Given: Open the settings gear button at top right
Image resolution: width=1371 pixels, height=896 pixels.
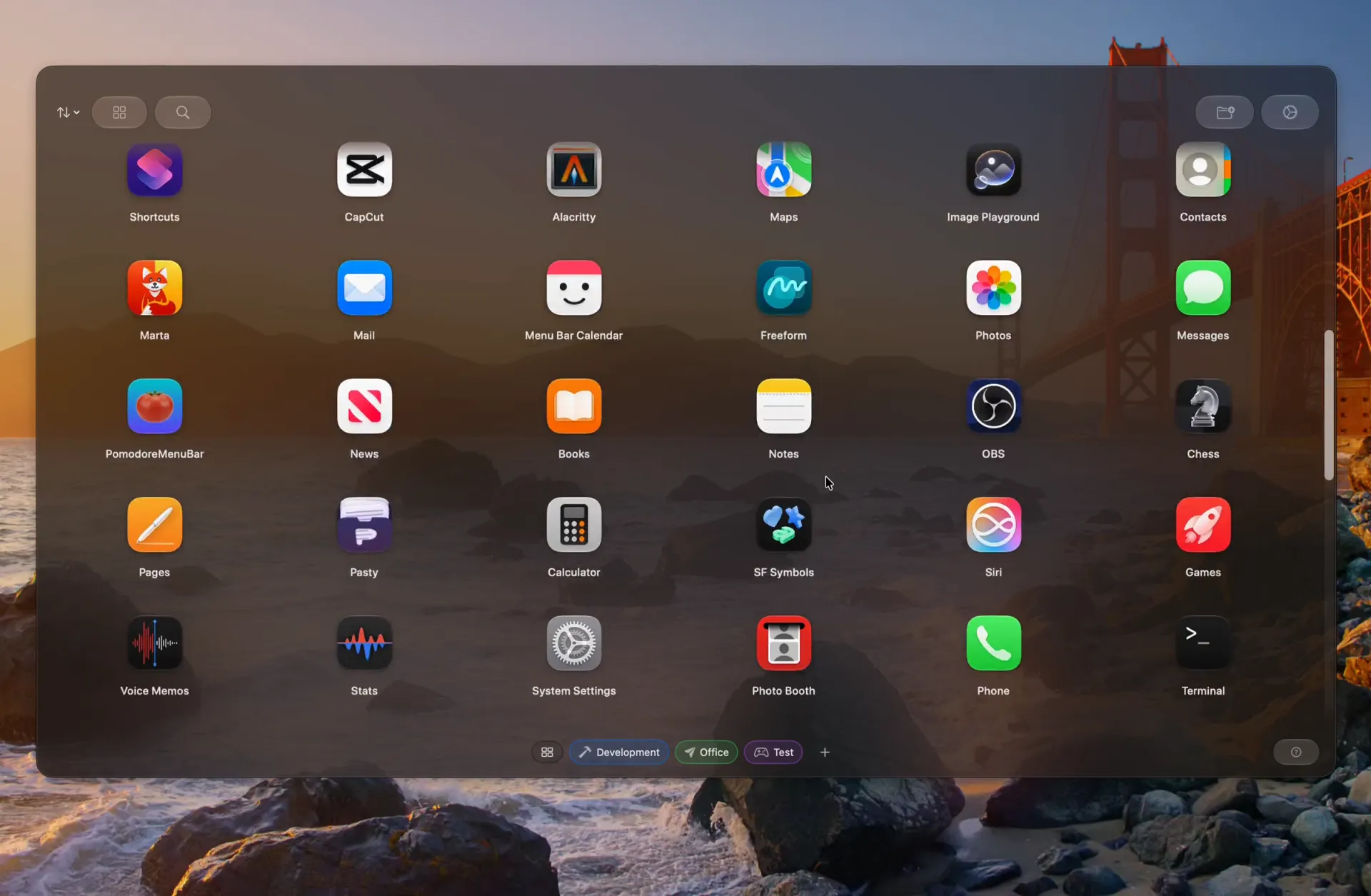Looking at the screenshot, I should click(x=1290, y=113).
